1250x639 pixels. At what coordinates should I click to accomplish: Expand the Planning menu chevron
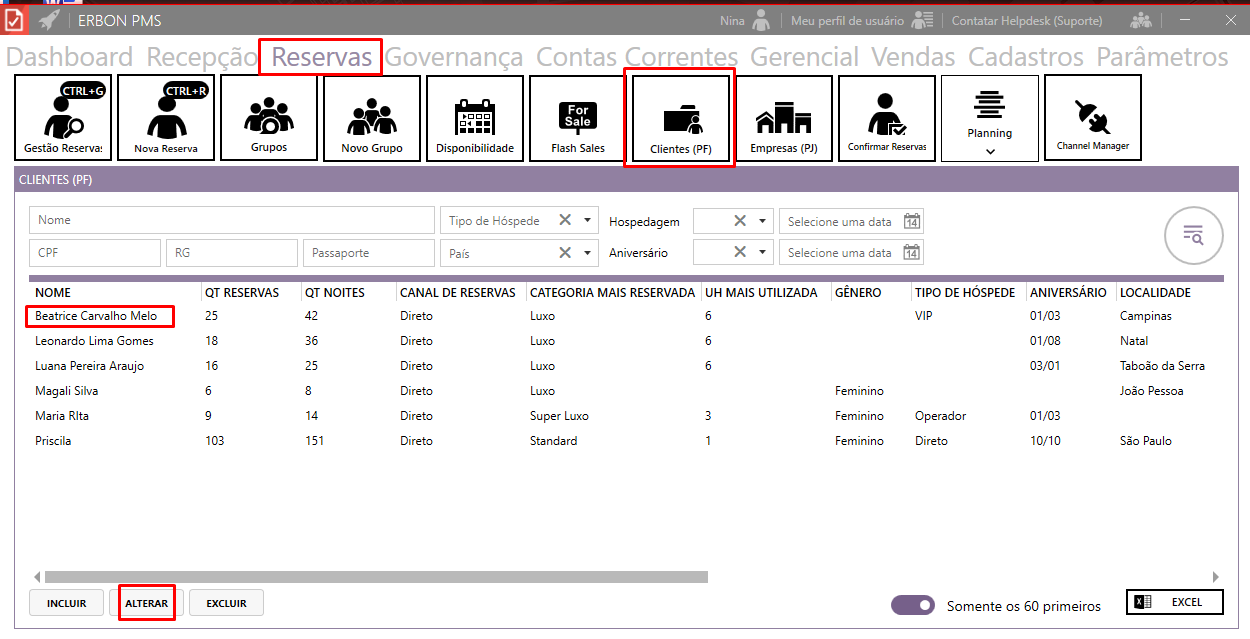[x=990, y=151]
